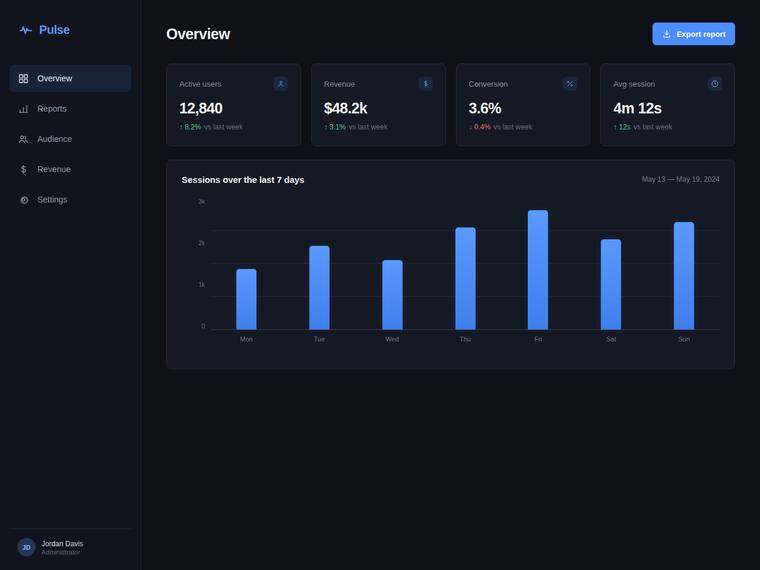
Task: Click the 12,840 active users value
Action: coord(201,108)
